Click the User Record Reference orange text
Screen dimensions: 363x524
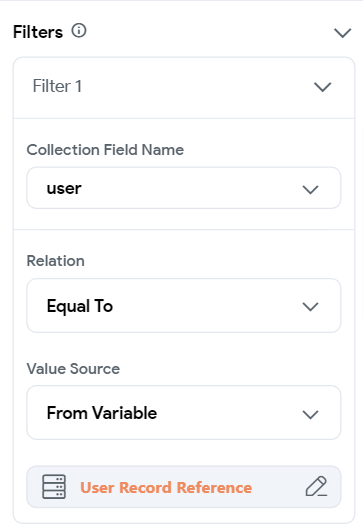click(x=166, y=488)
